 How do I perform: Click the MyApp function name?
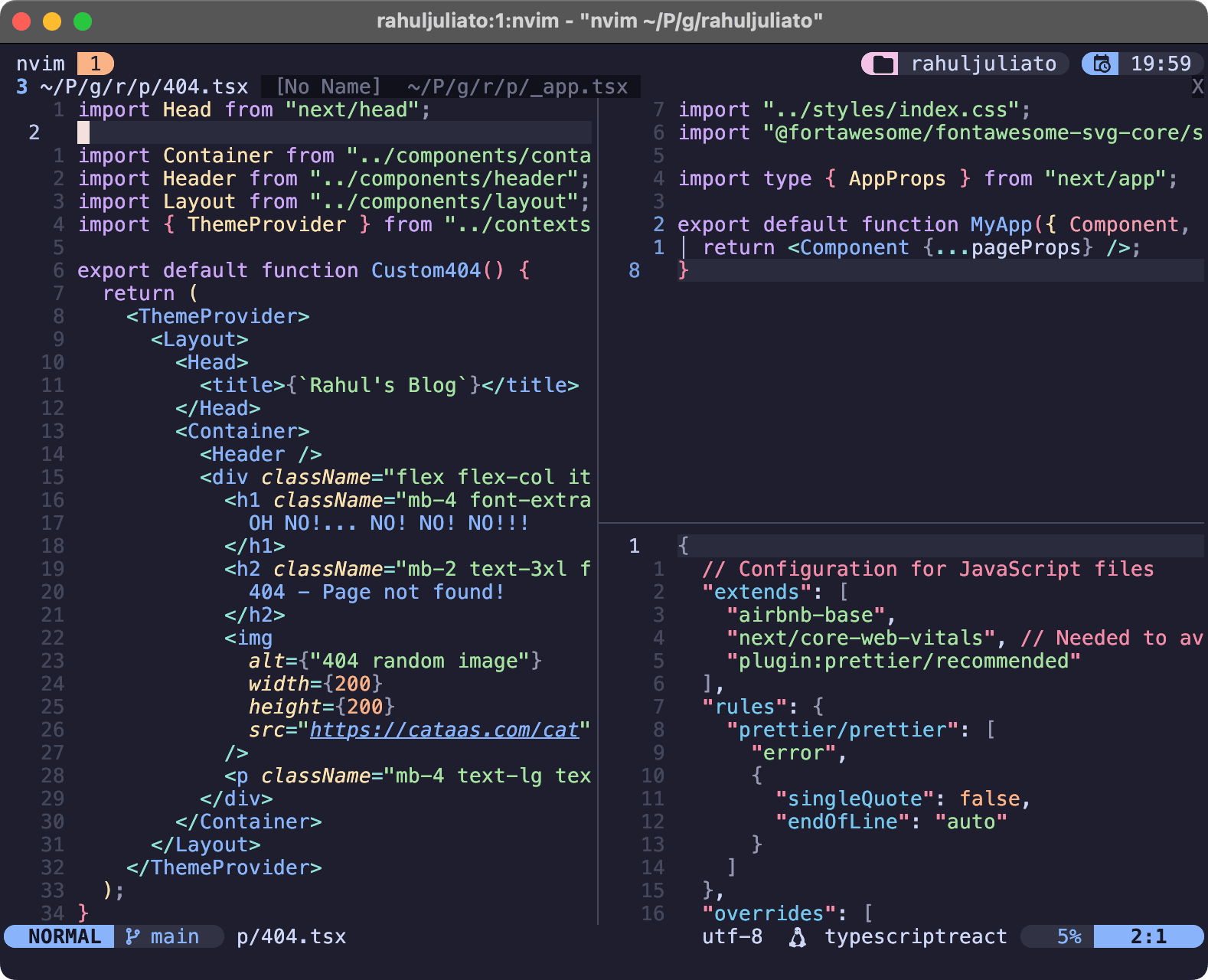click(x=1002, y=224)
